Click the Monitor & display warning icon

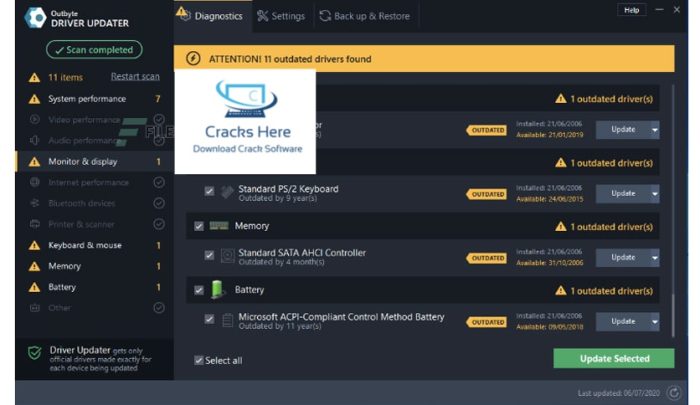34,162
